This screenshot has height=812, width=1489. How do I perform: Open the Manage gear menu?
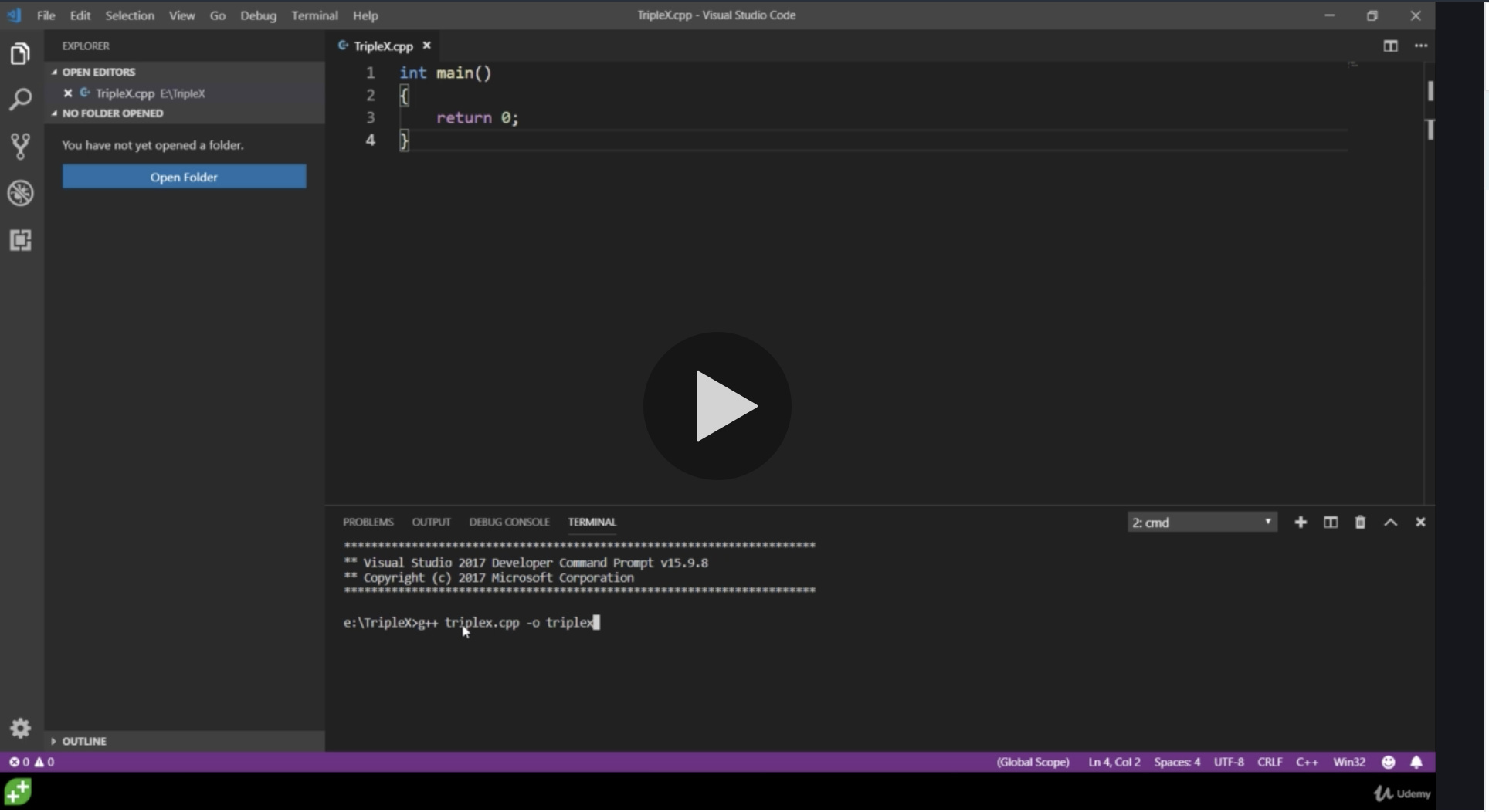pyautogui.click(x=20, y=728)
